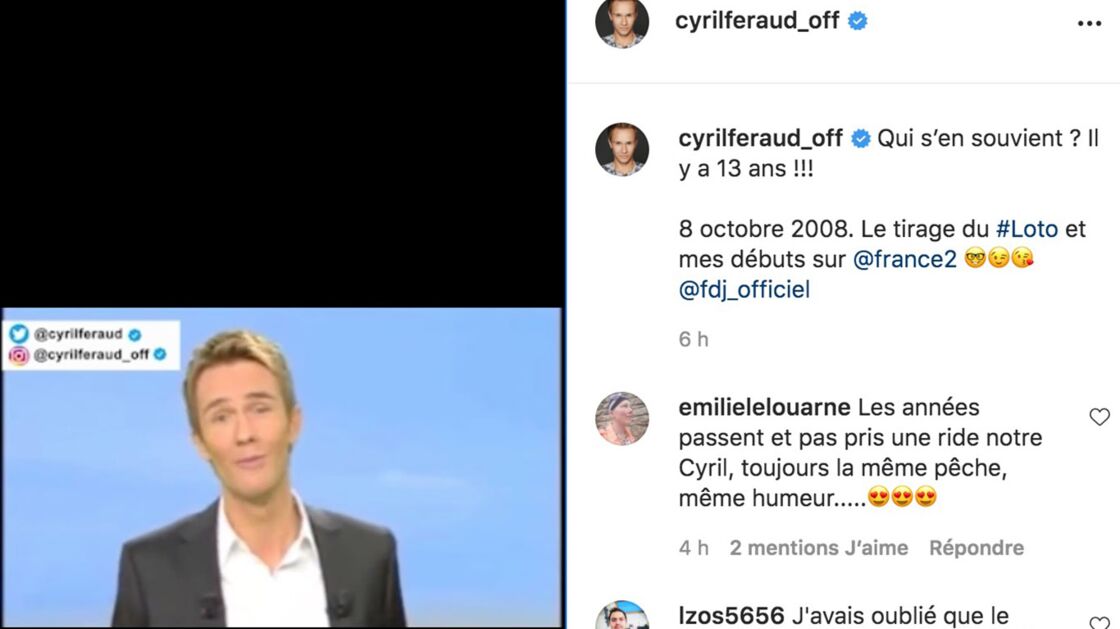Open the #Loto hashtag link
Image resolution: width=1120 pixels, height=629 pixels.
point(1026,229)
